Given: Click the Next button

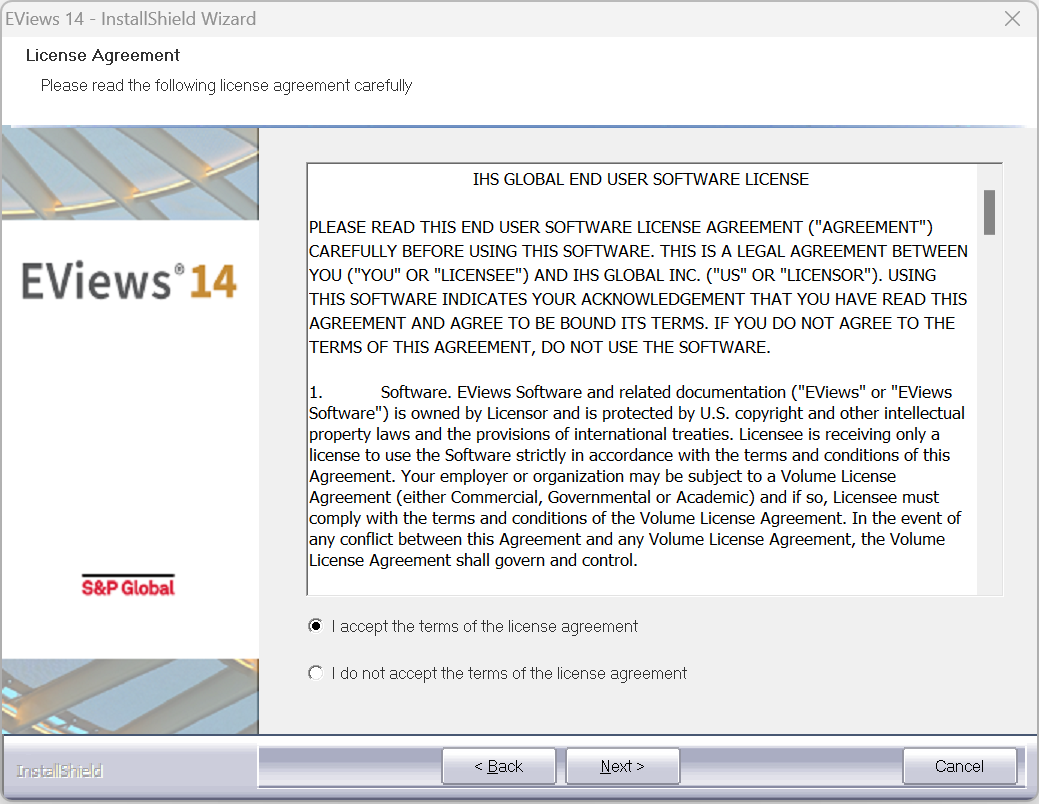Looking at the screenshot, I should click(x=622, y=766).
